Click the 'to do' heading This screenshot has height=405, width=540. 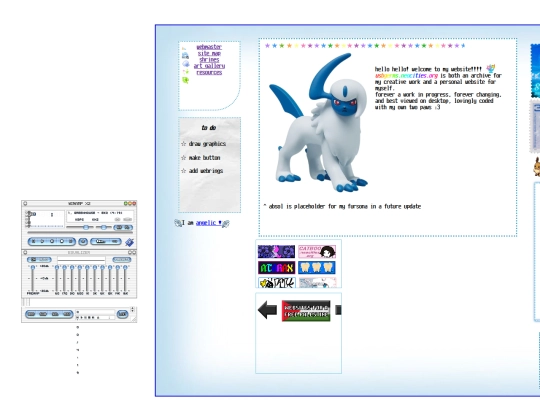coord(209,128)
